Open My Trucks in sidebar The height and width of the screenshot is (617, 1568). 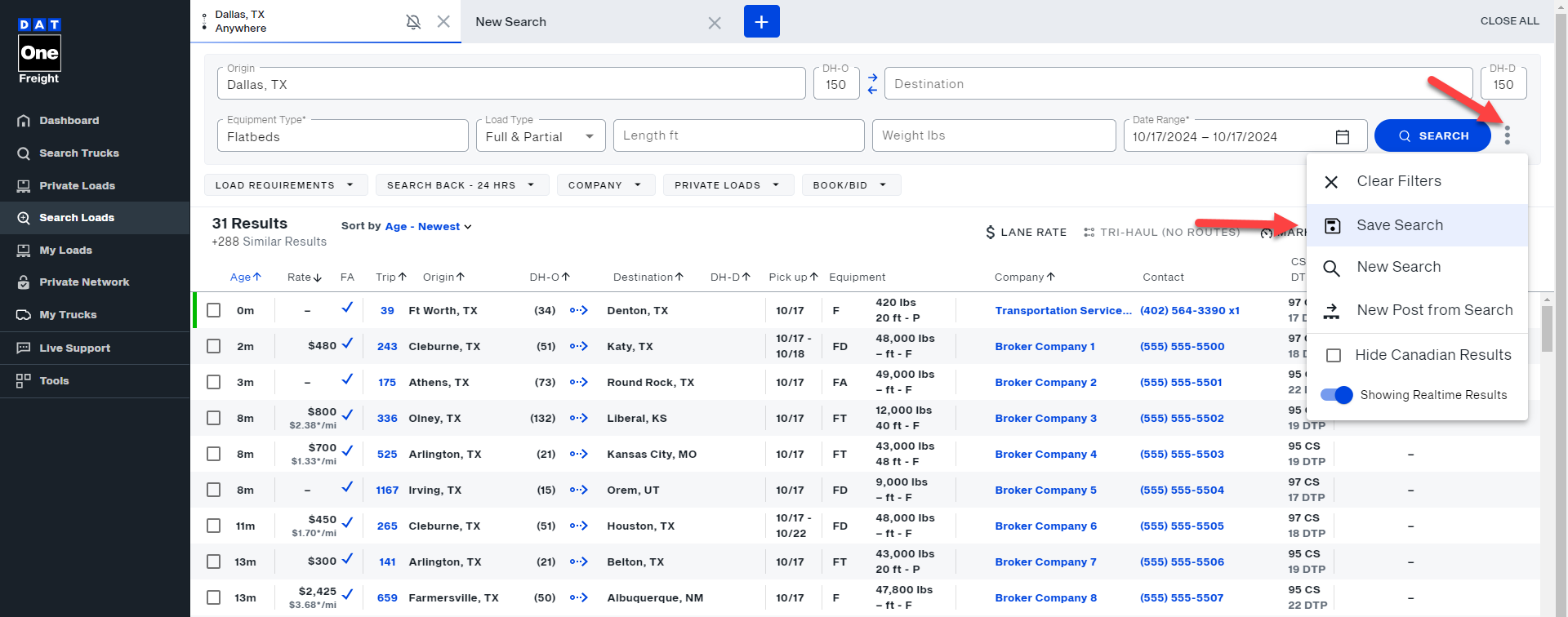pos(68,315)
